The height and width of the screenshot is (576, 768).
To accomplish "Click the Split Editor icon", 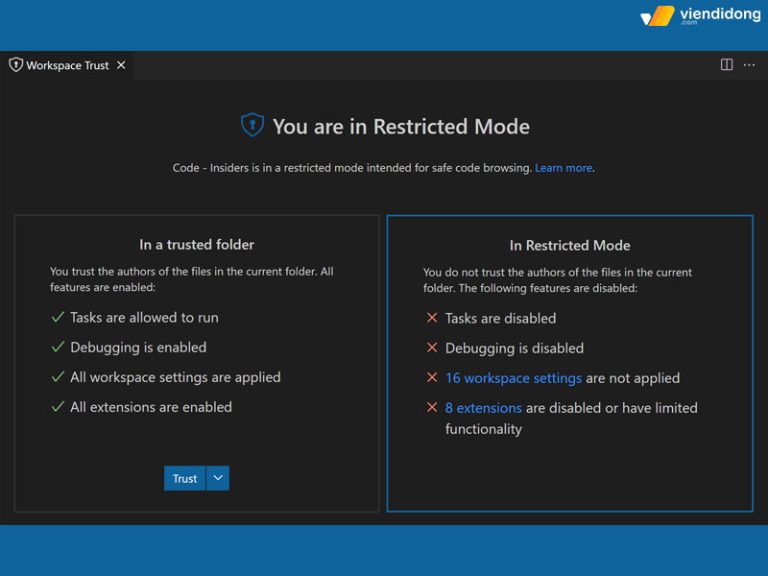I will coord(727,65).
